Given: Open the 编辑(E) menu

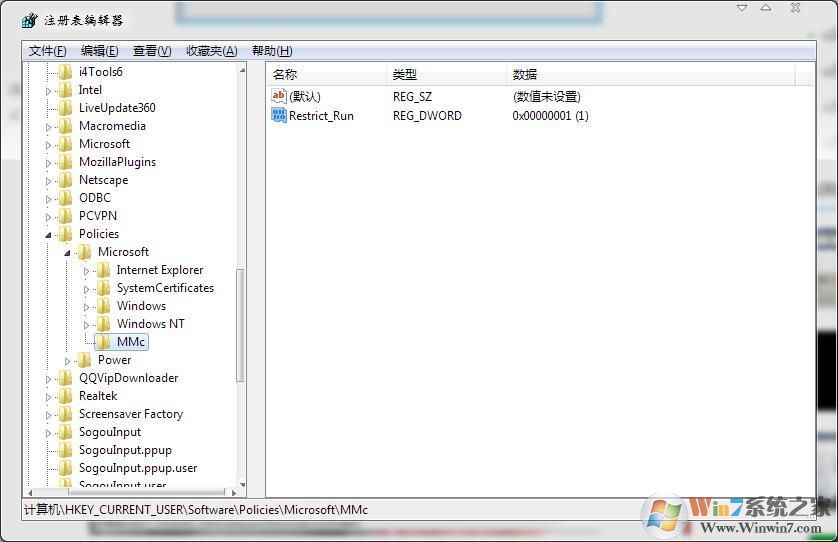Looking at the screenshot, I should pyautogui.click(x=99, y=51).
